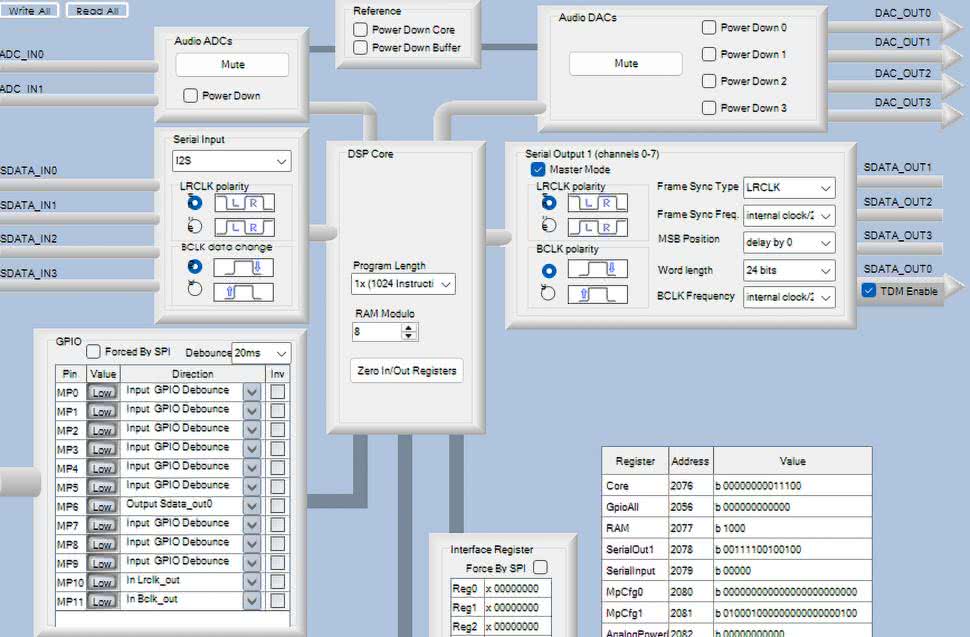The height and width of the screenshot is (637, 970).
Task: Choose rising-edge BCLK data change waveform icon
Action: point(244,292)
